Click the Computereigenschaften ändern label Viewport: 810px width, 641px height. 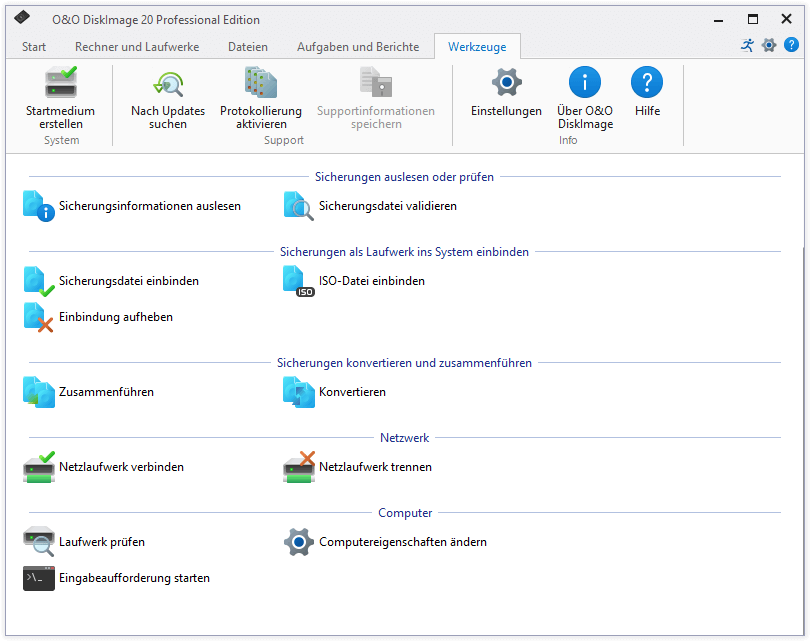pyautogui.click(x=403, y=542)
